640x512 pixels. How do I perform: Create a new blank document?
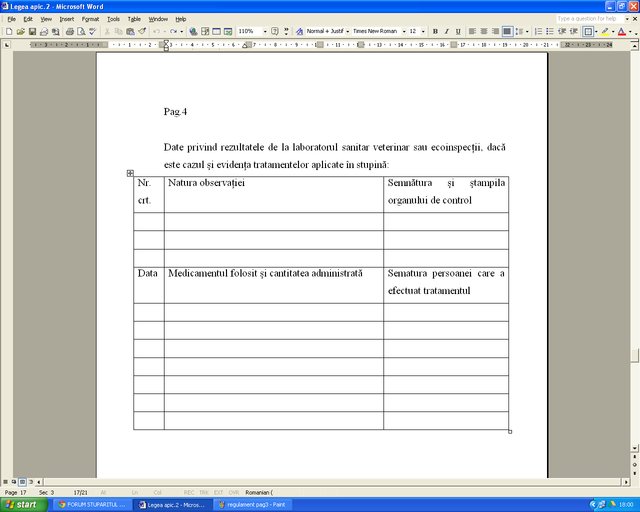click(9, 31)
